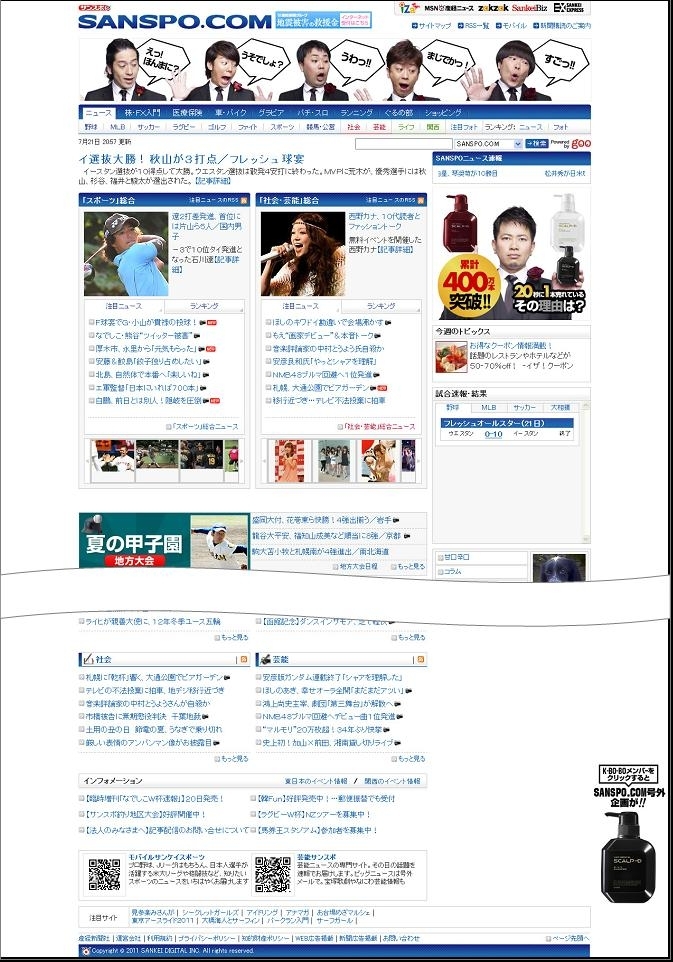The image size is (673, 962).
Task: Open the Sankei Express logo link
Action: (x=568, y=8)
